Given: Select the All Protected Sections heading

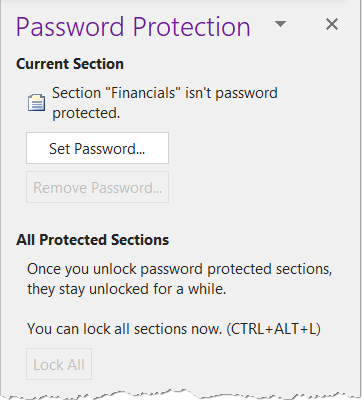Looking at the screenshot, I should [x=92, y=240].
